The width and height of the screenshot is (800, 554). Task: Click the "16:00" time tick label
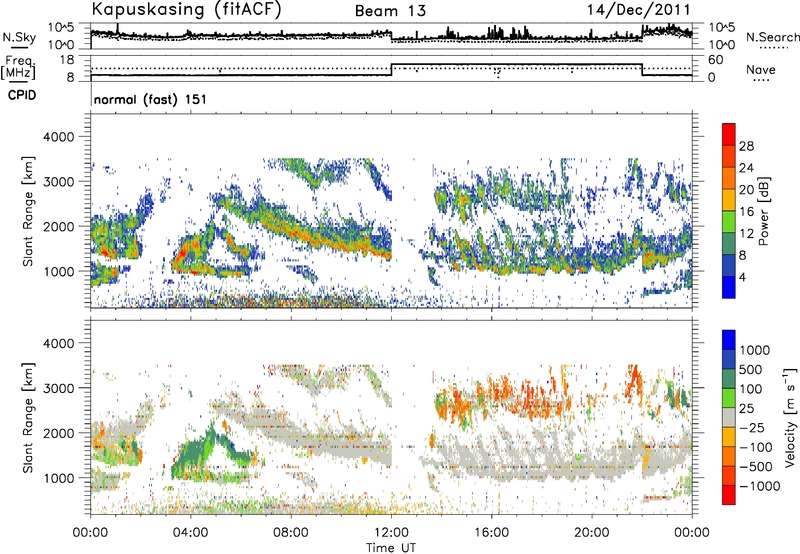click(491, 533)
